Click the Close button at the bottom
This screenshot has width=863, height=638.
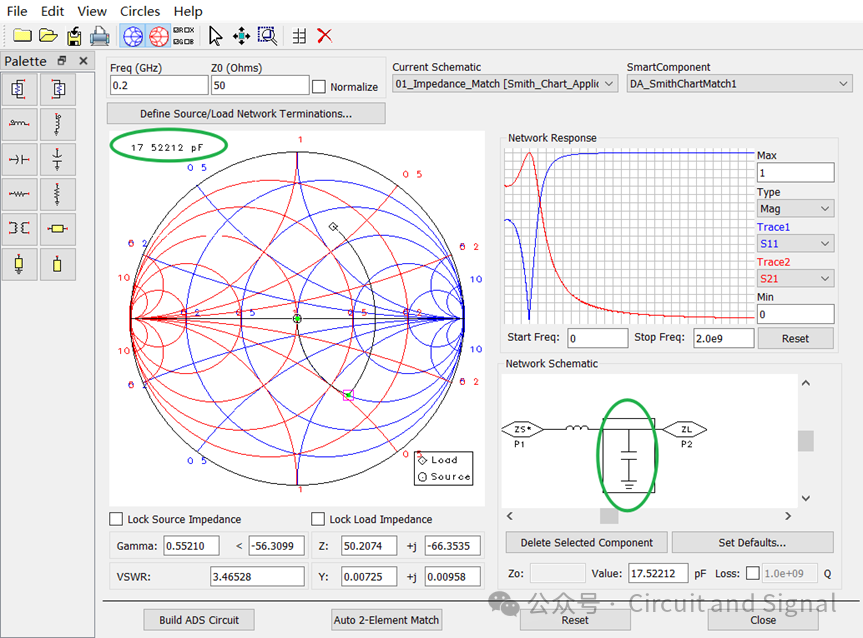point(763,620)
